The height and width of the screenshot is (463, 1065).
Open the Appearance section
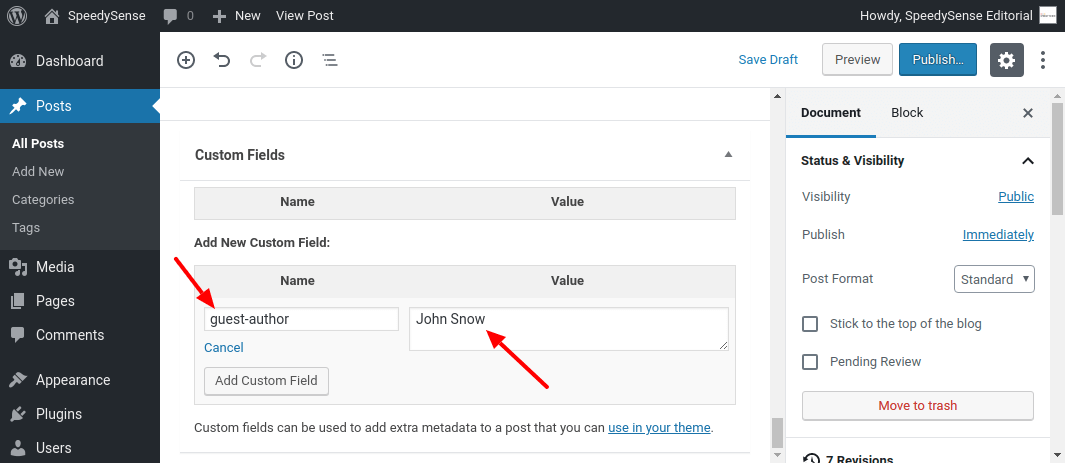[79, 380]
